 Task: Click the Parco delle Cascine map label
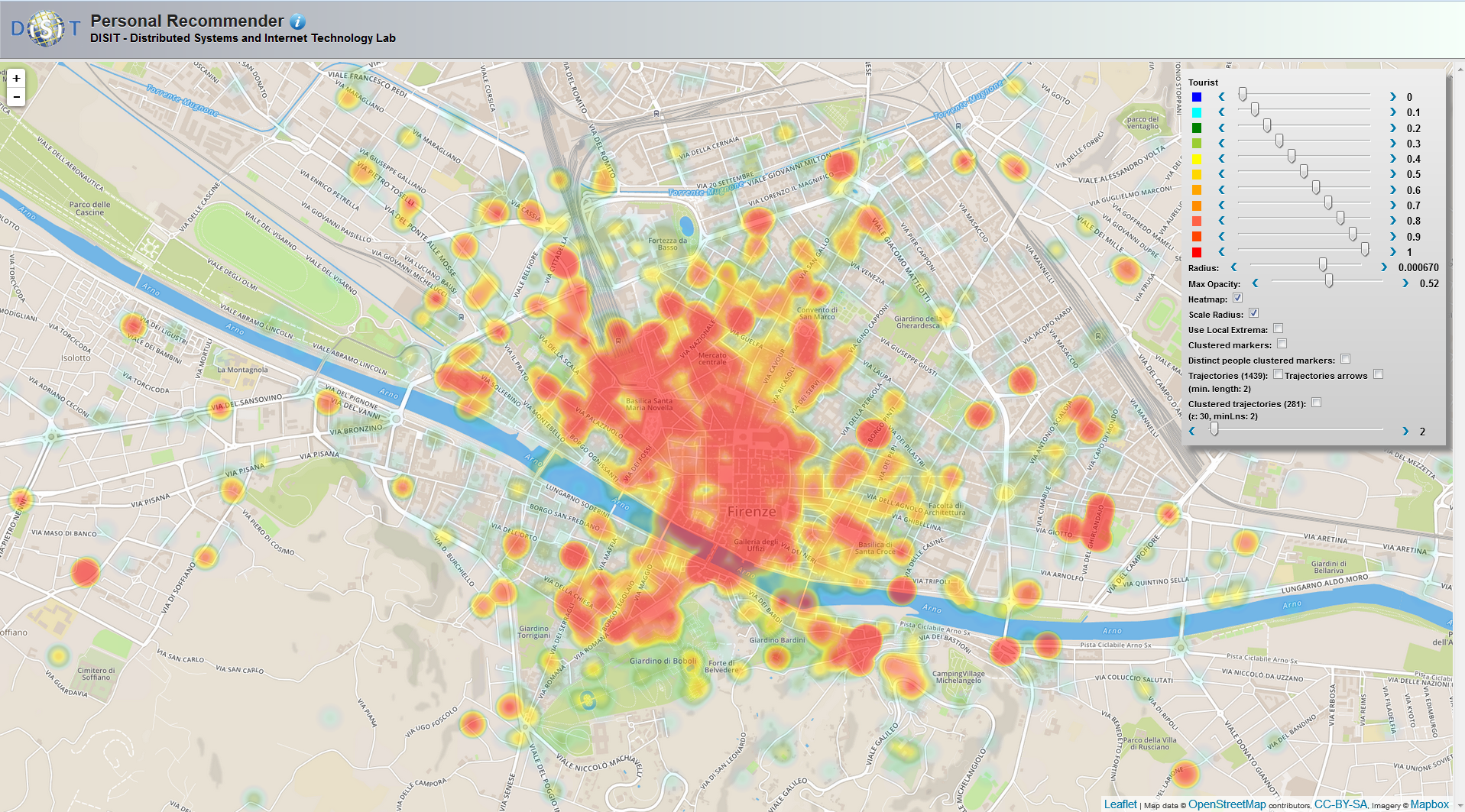89,209
